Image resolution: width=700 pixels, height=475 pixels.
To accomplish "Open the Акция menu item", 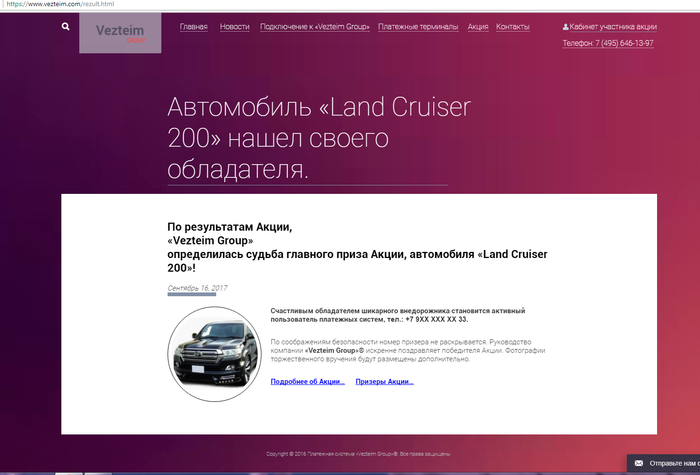I will pos(478,27).
